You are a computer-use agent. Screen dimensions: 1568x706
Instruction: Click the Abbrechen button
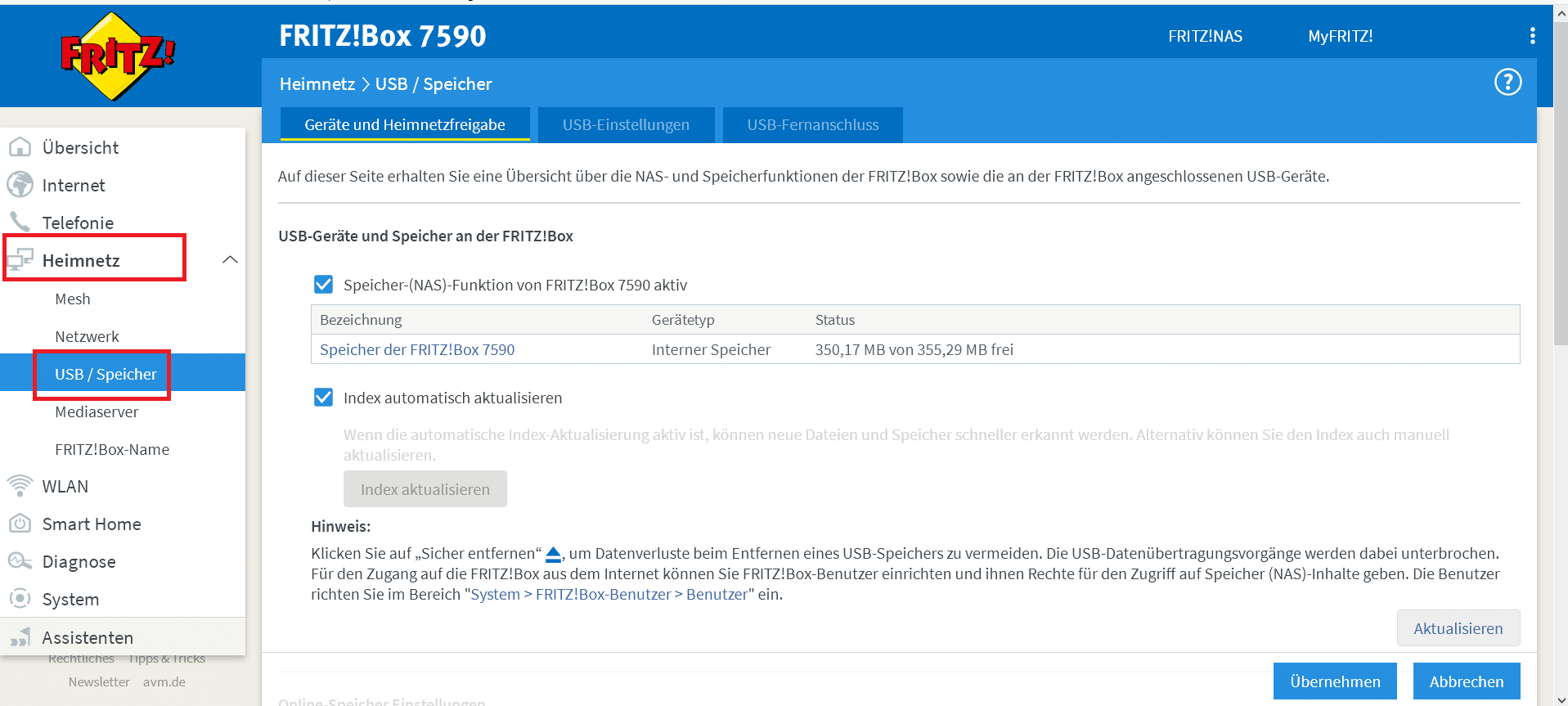1467,681
